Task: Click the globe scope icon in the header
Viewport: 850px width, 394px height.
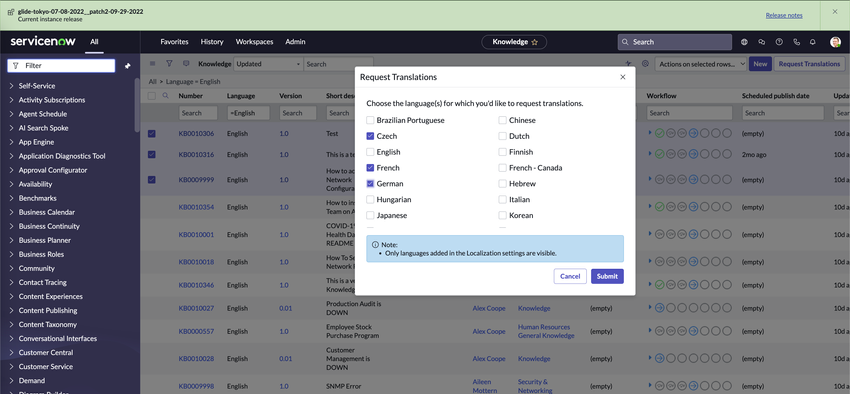Action: click(x=744, y=42)
